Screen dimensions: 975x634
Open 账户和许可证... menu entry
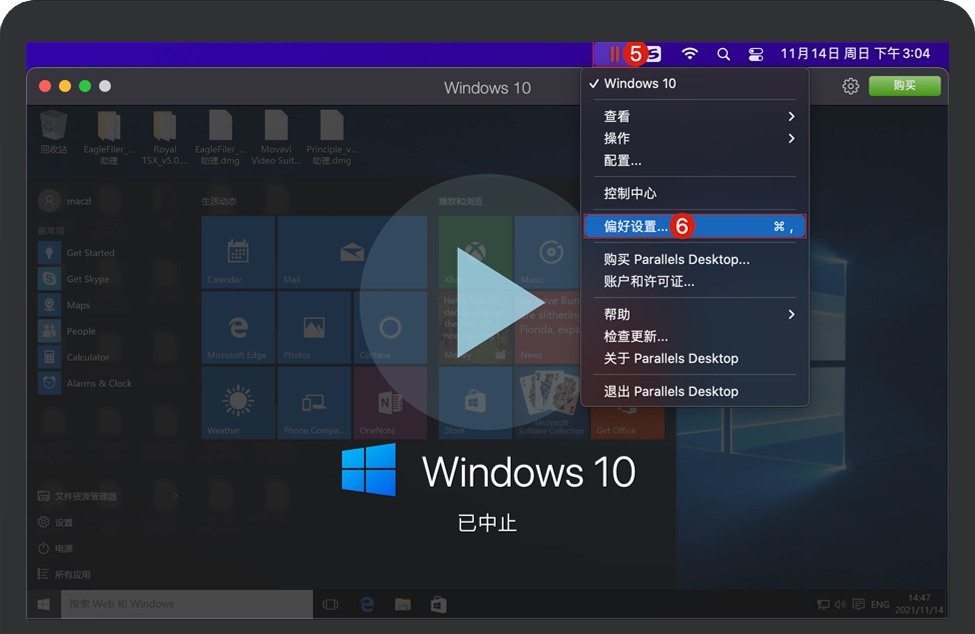coord(695,282)
